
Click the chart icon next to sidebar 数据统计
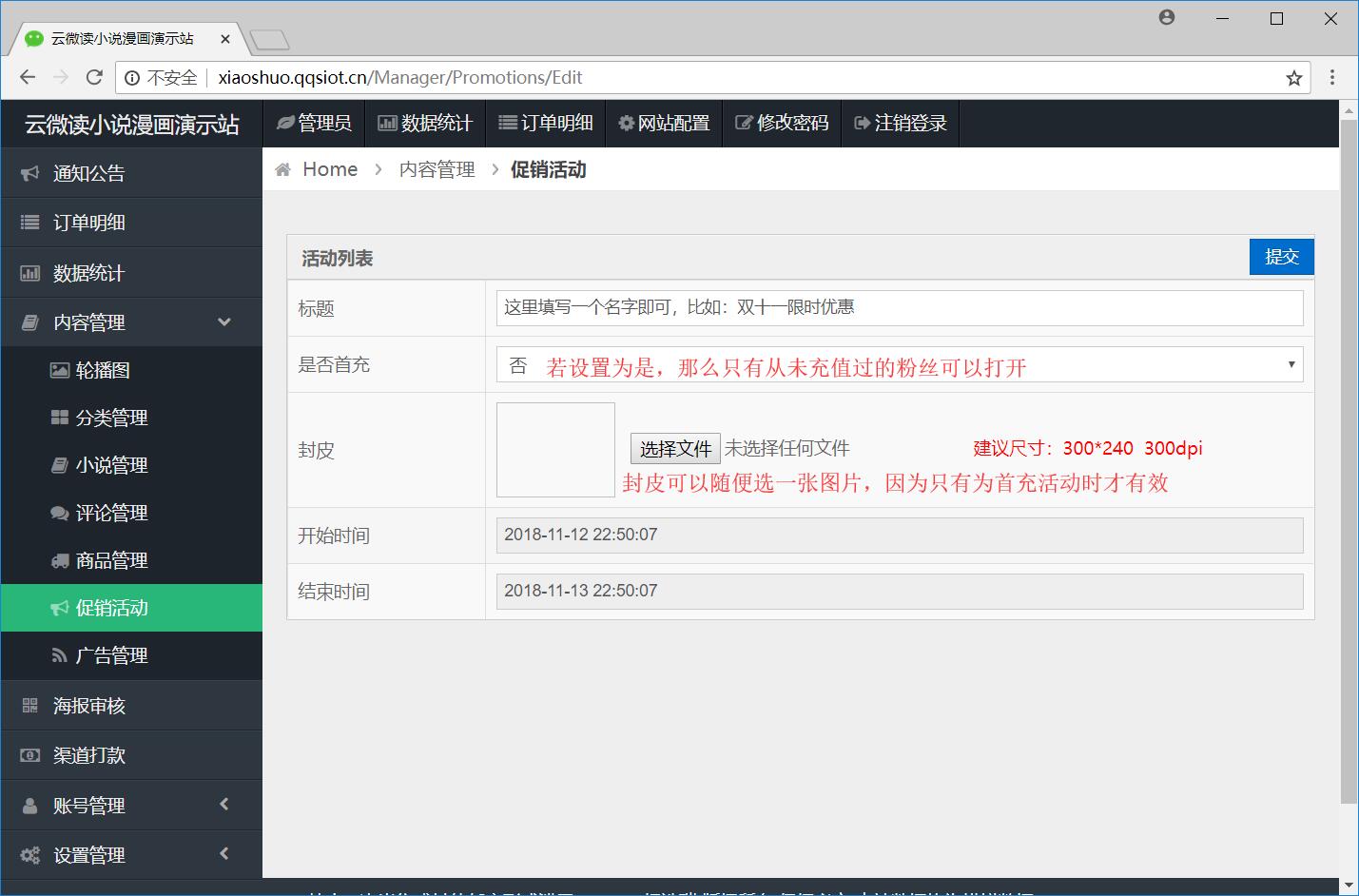click(30, 273)
